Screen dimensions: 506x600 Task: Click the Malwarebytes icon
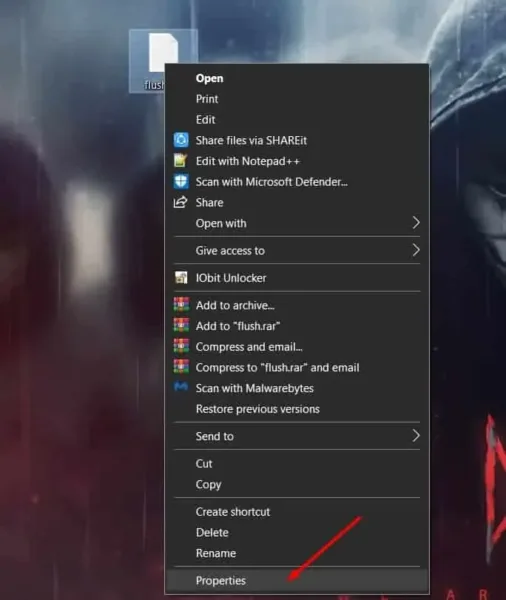(x=181, y=387)
